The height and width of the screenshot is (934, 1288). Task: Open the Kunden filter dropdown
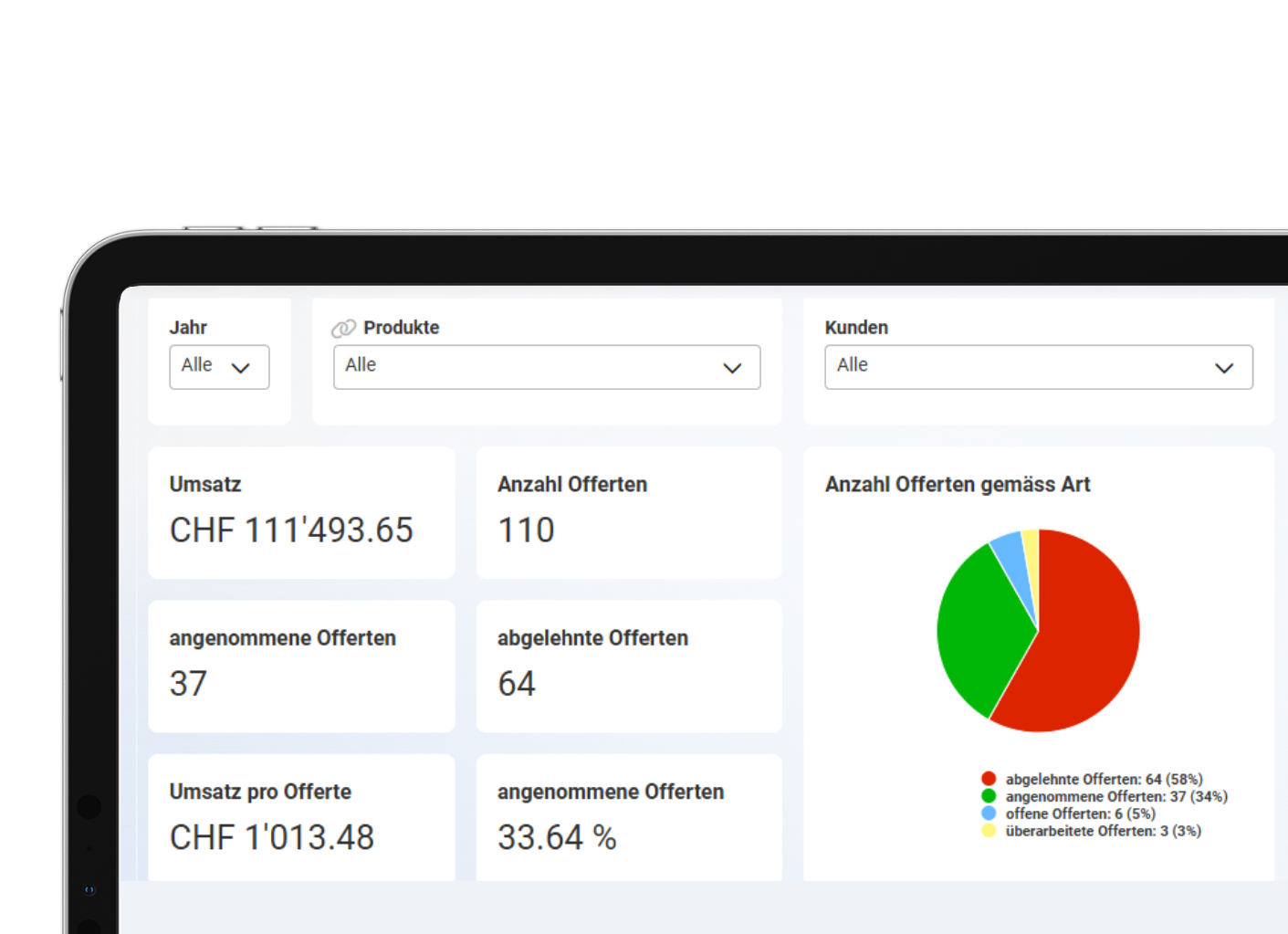tap(1038, 367)
